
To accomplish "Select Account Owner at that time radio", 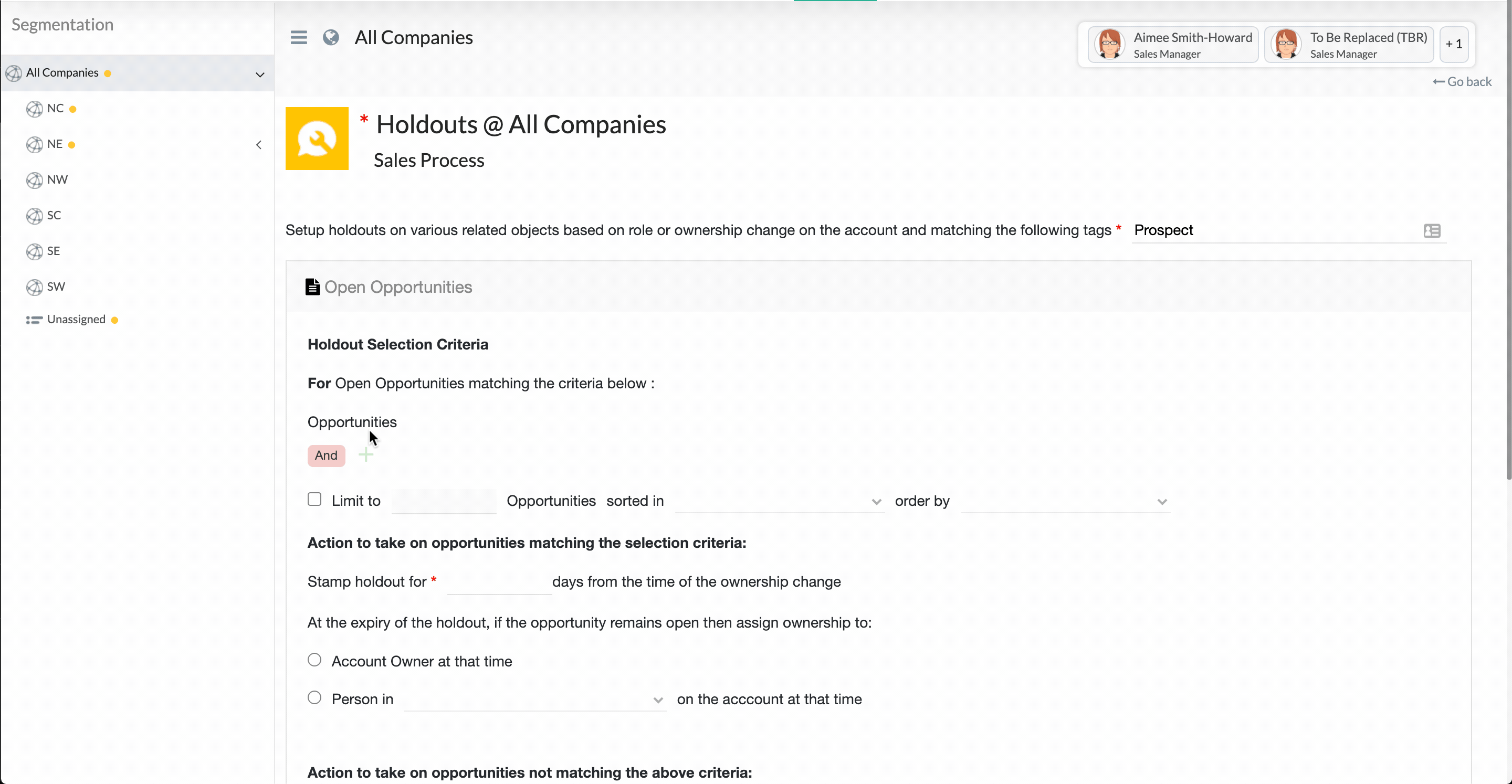I will pyautogui.click(x=314, y=660).
